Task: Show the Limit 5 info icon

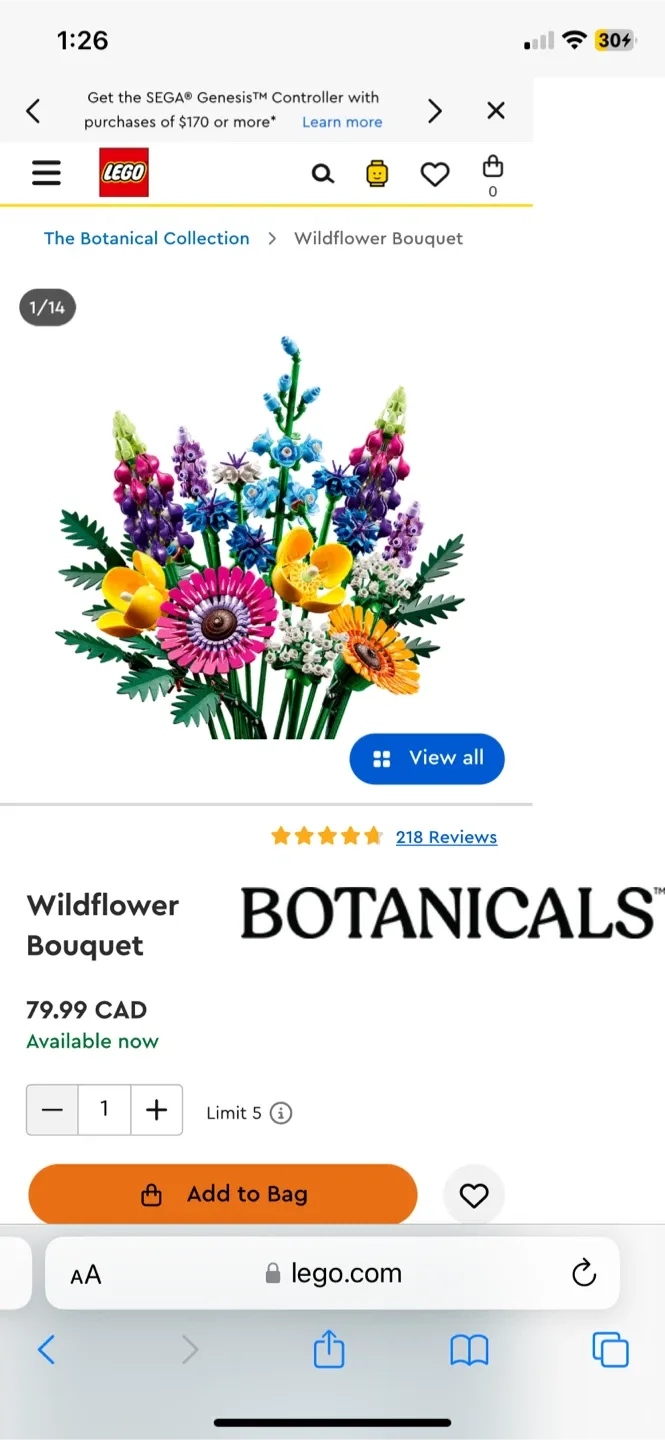Action: point(281,1113)
